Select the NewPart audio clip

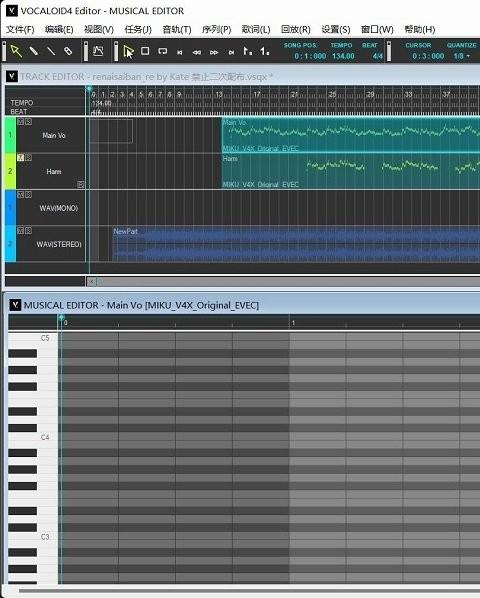pyautogui.click(x=296, y=244)
